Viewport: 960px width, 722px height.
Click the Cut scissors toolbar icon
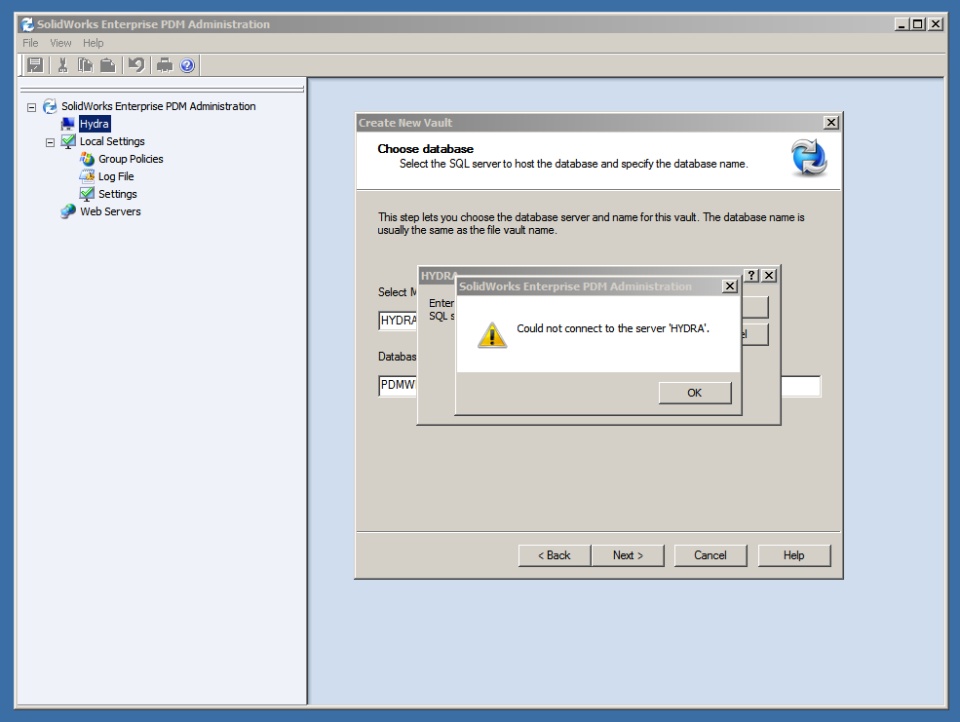(62, 65)
